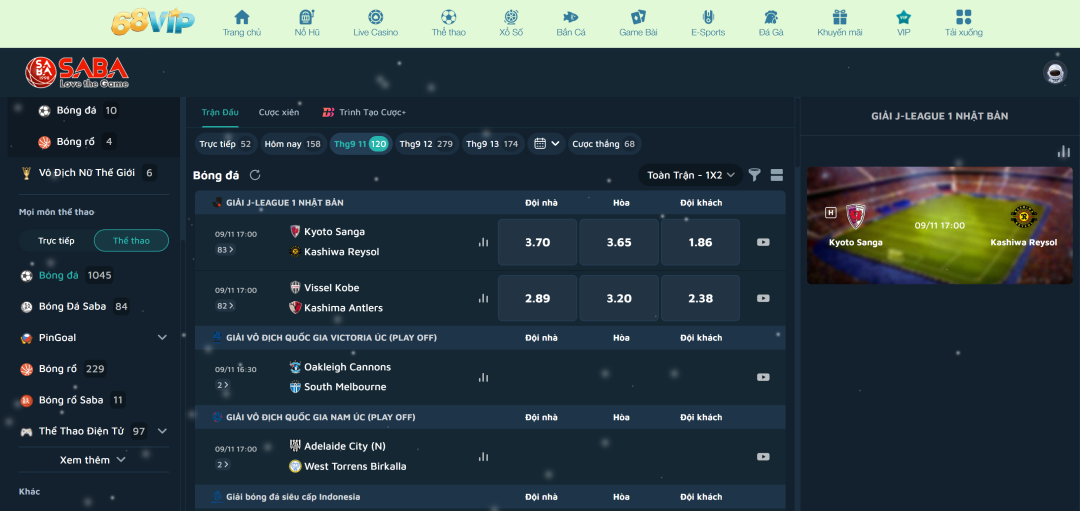Expand 2 more markets for Oakleigh Cannons
The image size is (1080, 511).
pos(223,384)
